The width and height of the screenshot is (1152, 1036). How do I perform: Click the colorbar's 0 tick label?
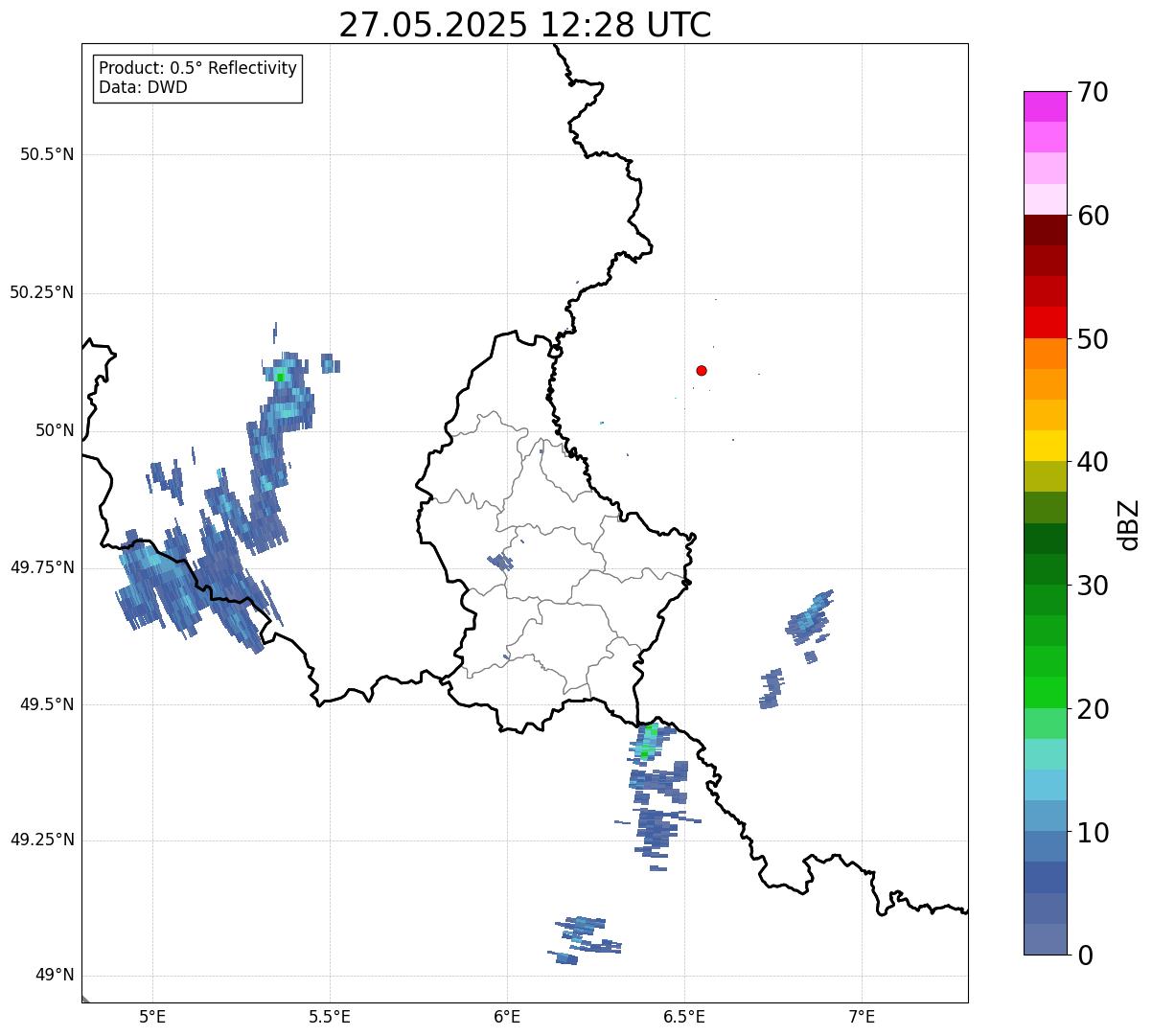click(x=1085, y=955)
